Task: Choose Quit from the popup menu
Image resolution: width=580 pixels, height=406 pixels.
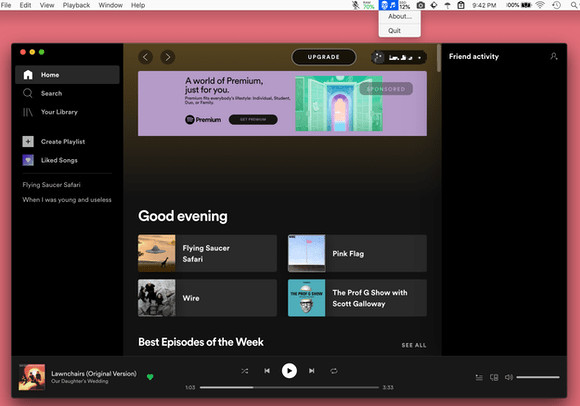Action: point(399,30)
